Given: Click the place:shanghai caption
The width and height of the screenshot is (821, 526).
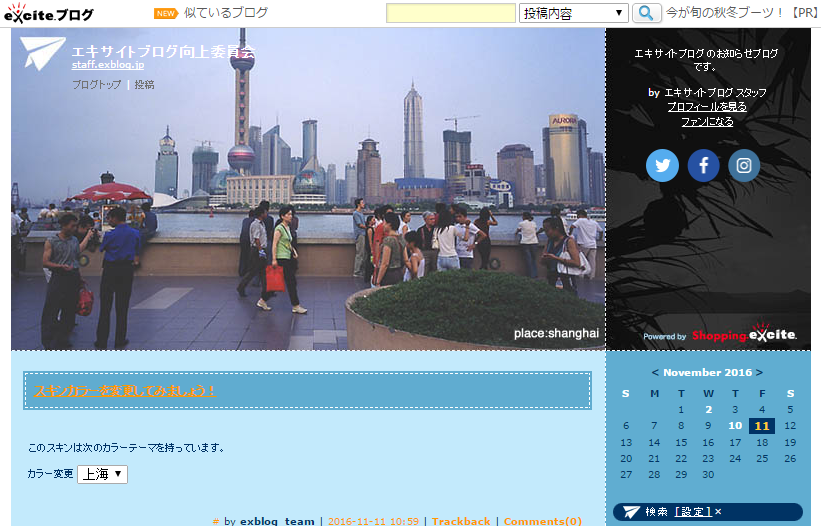Looking at the screenshot, I should (x=556, y=333).
